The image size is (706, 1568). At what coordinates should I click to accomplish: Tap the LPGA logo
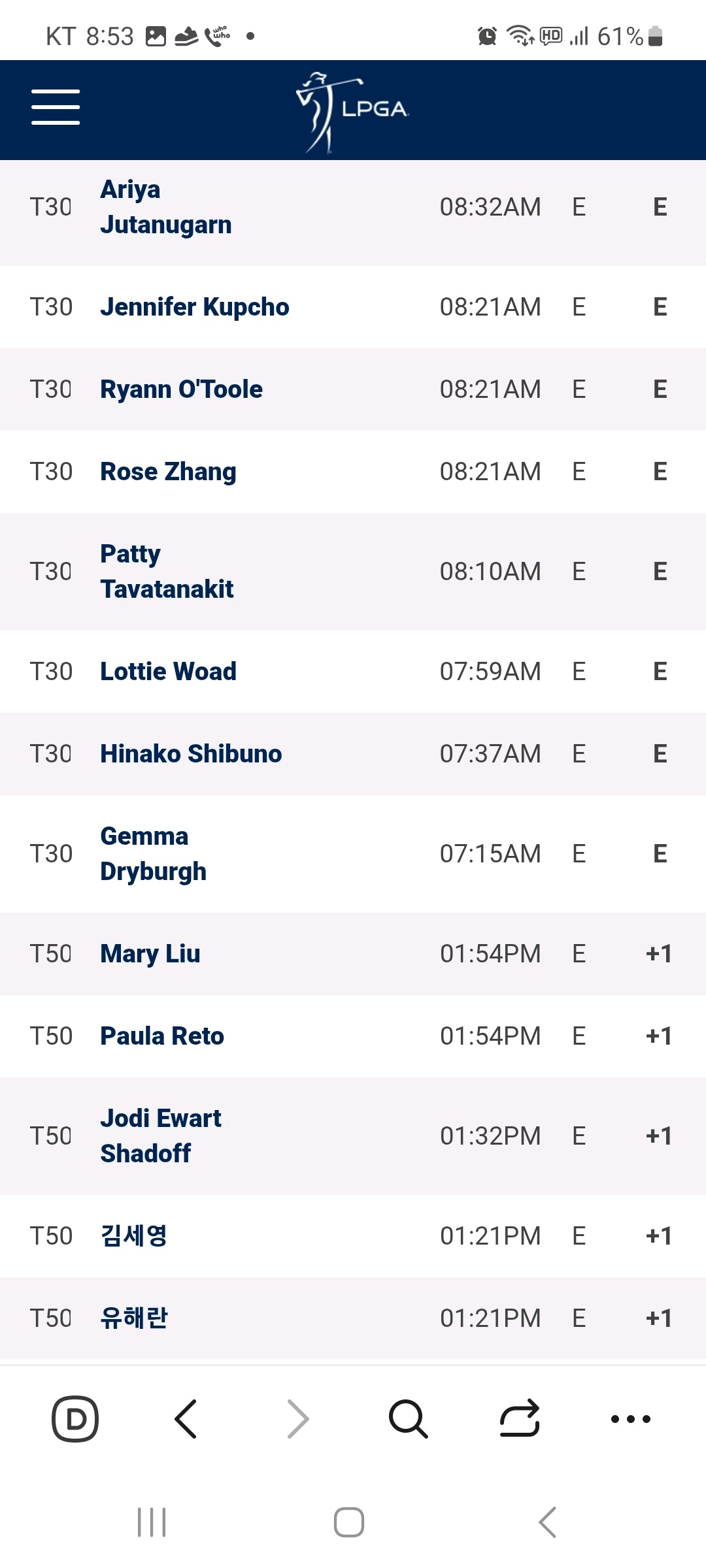coord(353,112)
